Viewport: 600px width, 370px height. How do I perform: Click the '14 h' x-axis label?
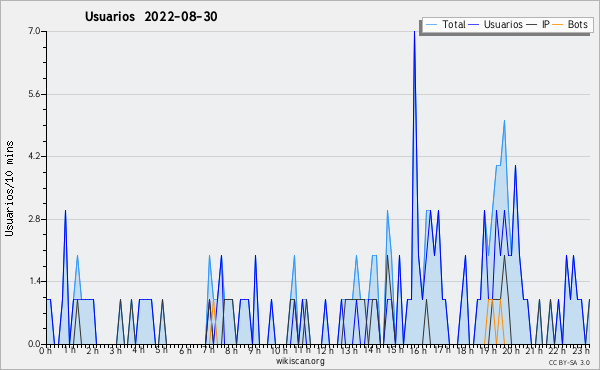point(372,350)
